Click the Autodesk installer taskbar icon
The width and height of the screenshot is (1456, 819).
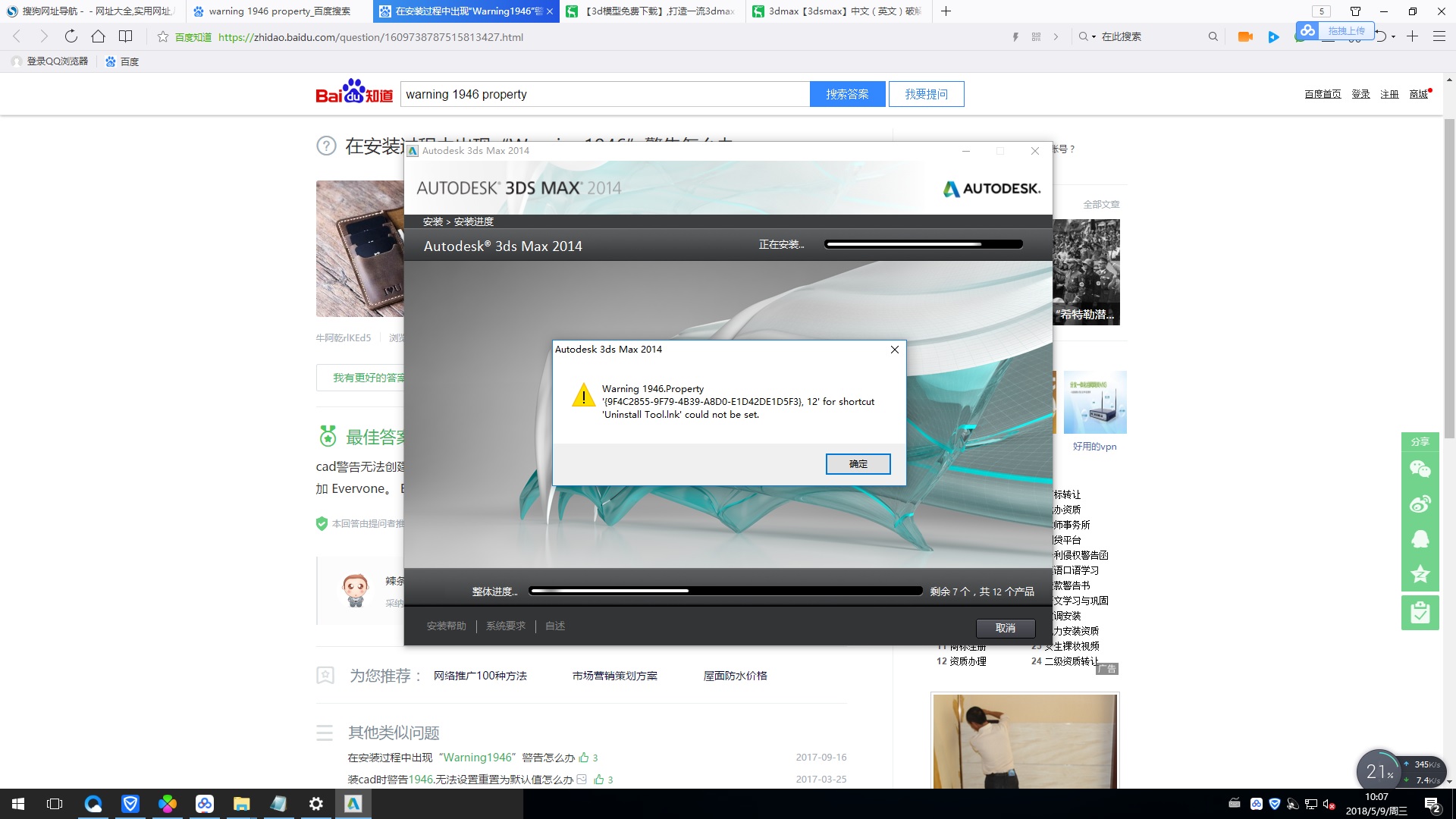[353, 804]
